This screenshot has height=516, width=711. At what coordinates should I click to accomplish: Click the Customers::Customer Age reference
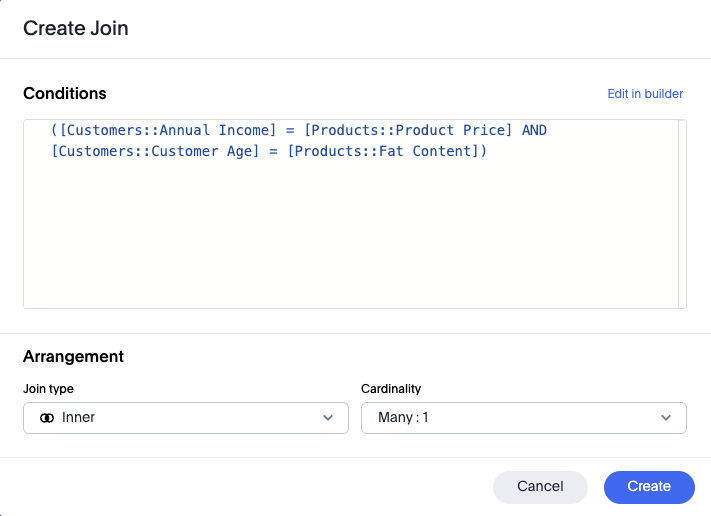(x=159, y=152)
